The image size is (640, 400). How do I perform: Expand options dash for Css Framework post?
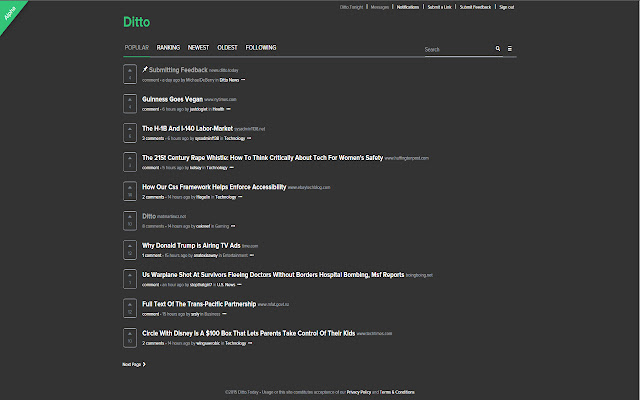click(240, 197)
